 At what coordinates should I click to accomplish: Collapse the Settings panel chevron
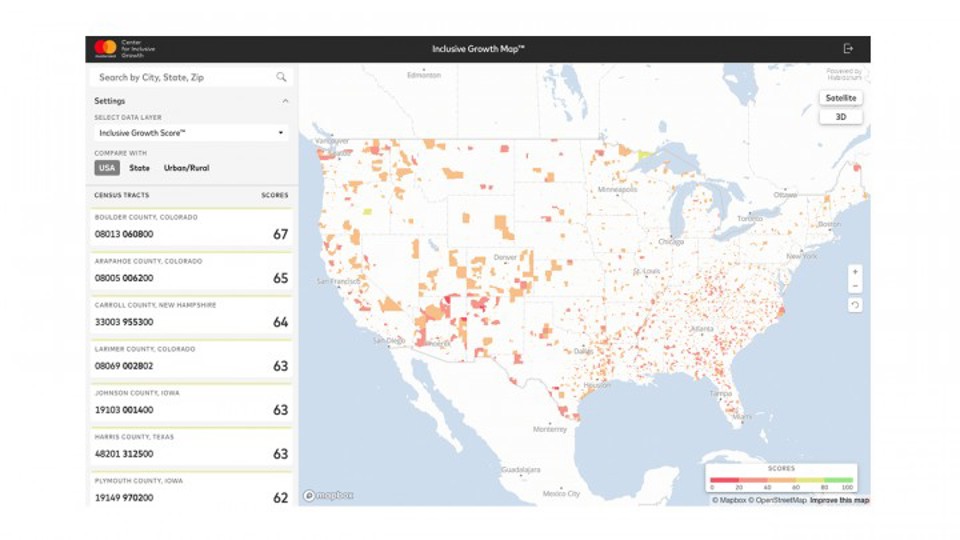tap(285, 101)
